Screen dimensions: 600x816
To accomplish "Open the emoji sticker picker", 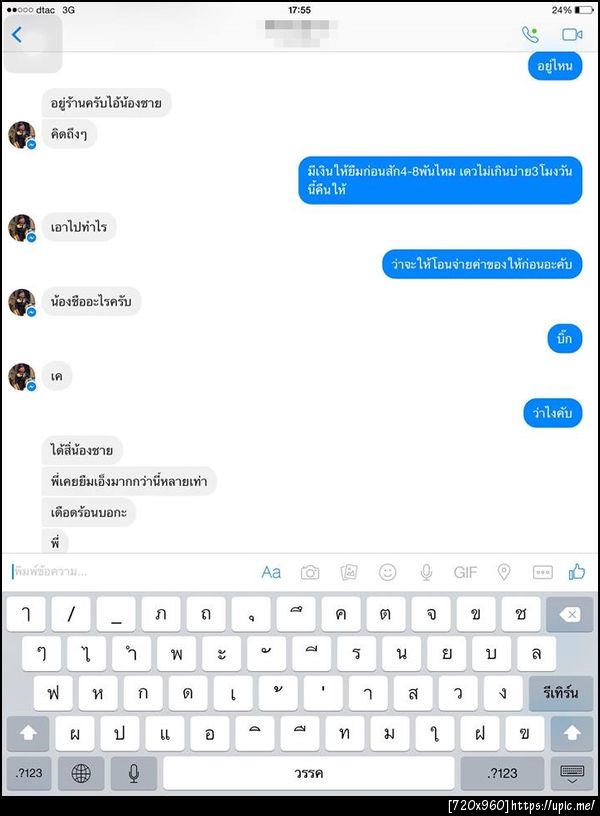I will [387, 572].
